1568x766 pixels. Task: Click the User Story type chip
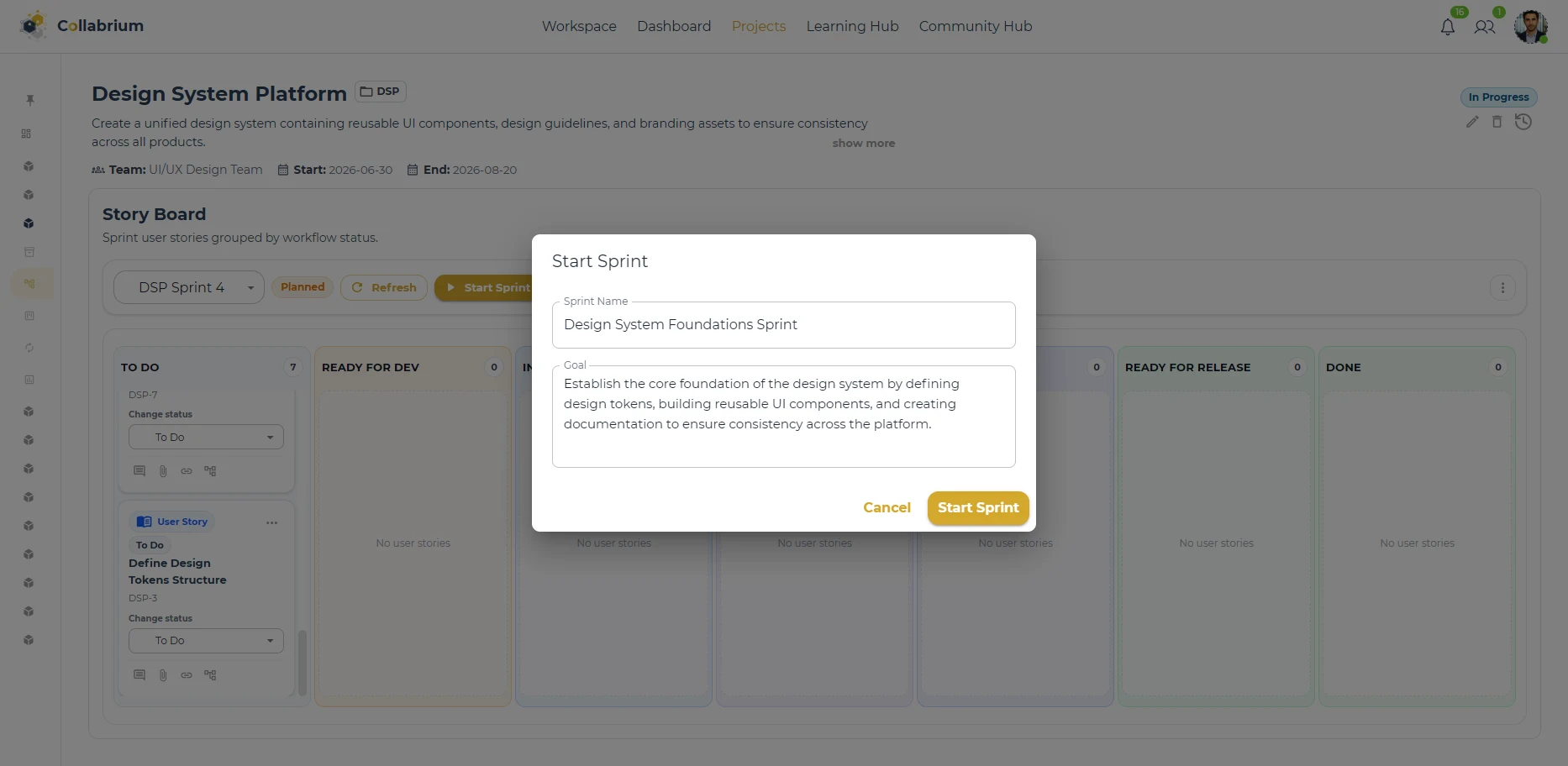point(172,522)
